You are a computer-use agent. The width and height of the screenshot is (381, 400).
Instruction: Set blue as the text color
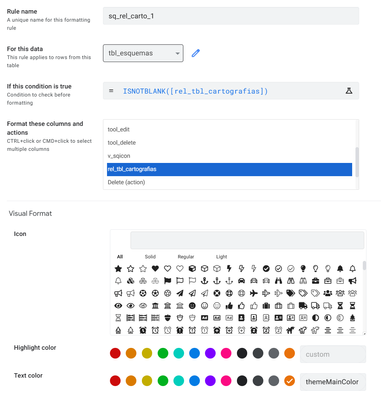(194, 381)
